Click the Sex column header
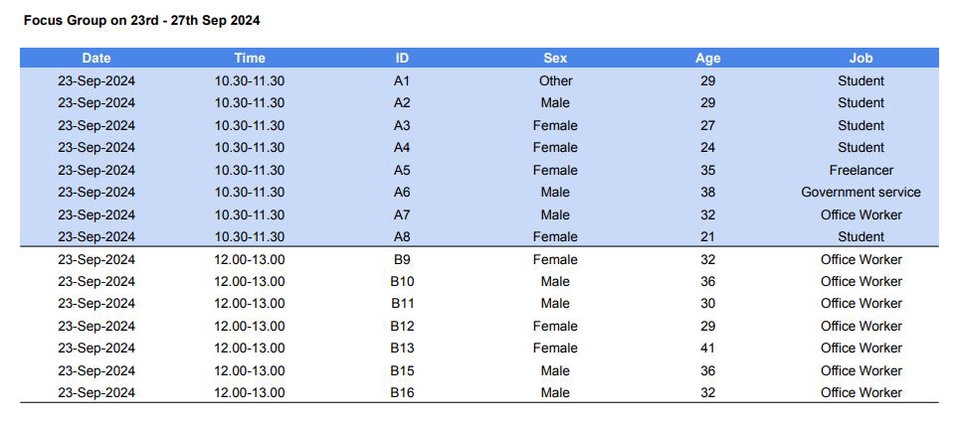 (x=555, y=58)
